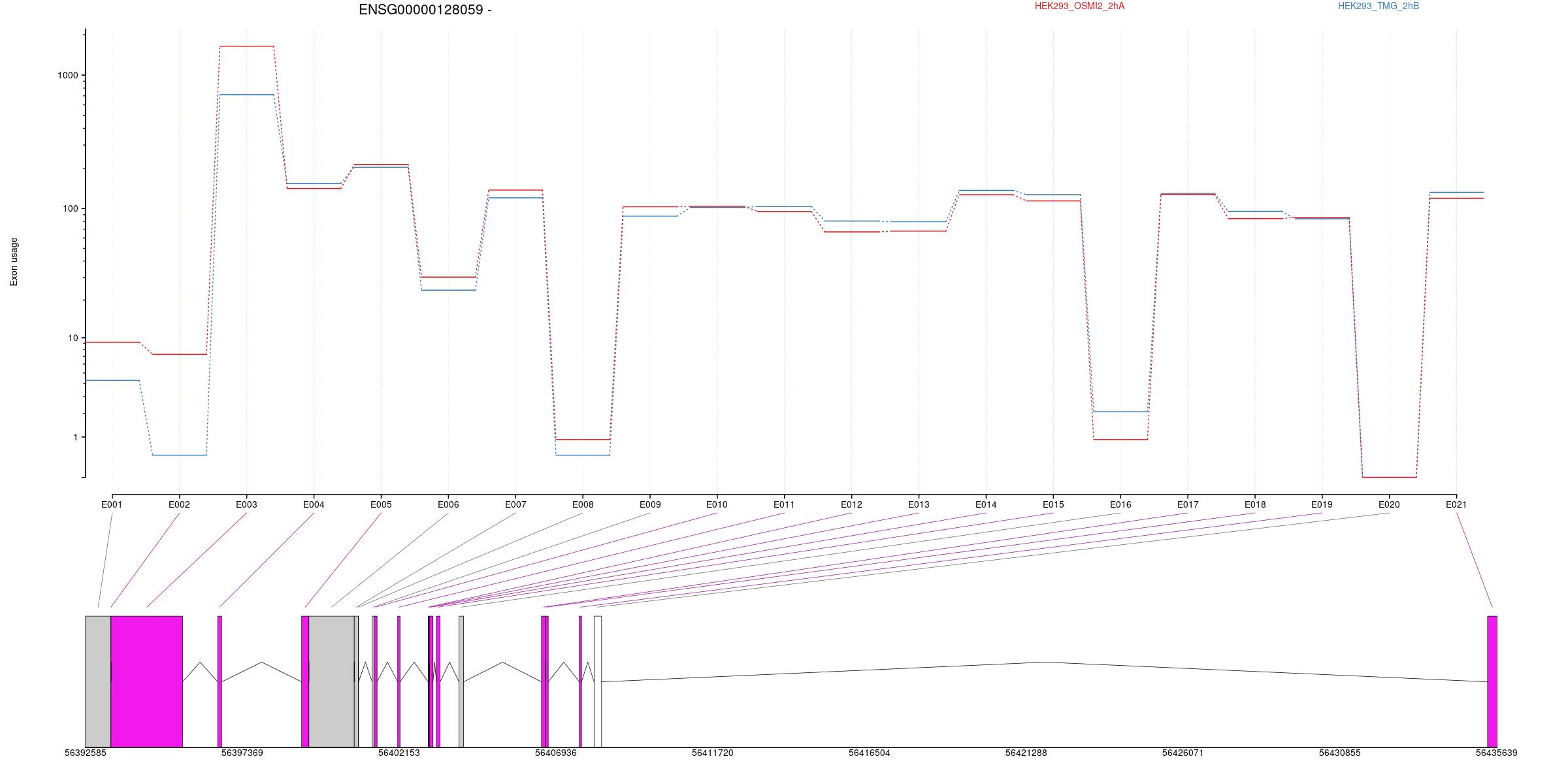This screenshot has width=1568, height=784.
Task: Click exon label E003
Action: [246, 504]
